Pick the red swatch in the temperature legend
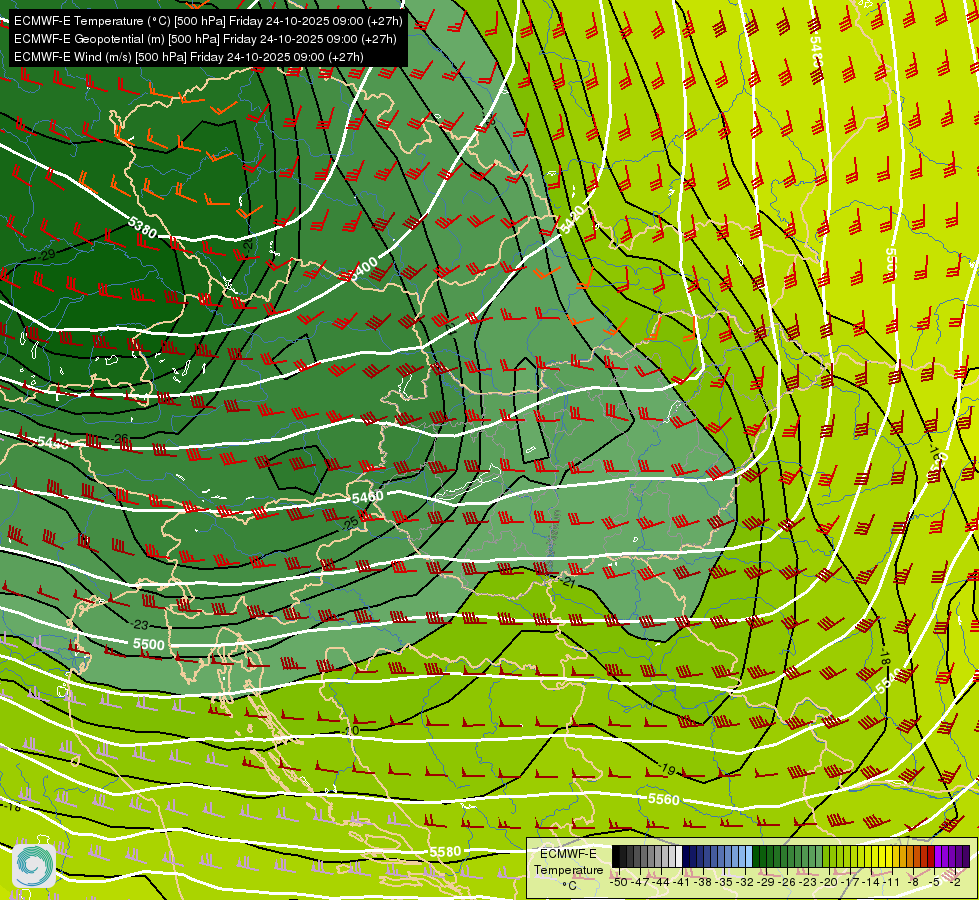Screen dimensions: 979x900 (x=930, y=856)
